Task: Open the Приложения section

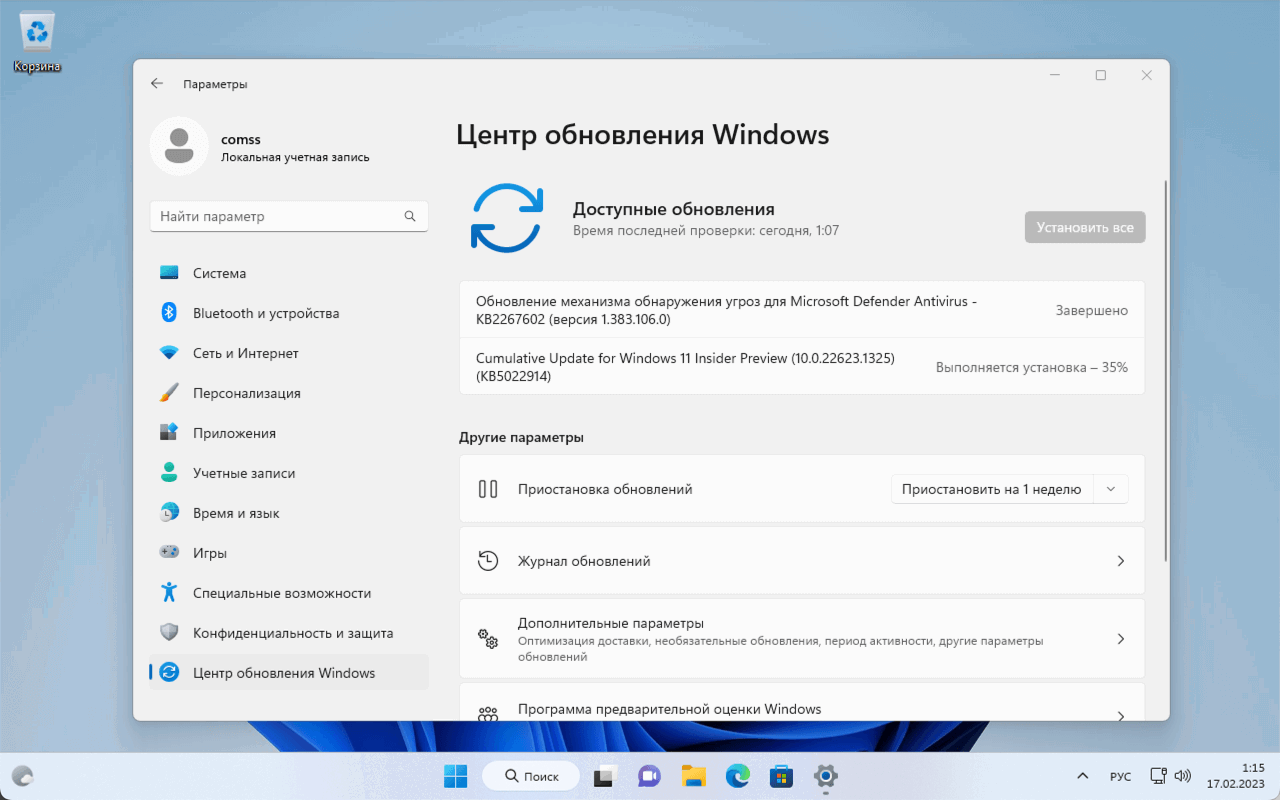Action: pyautogui.click(x=289, y=433)
